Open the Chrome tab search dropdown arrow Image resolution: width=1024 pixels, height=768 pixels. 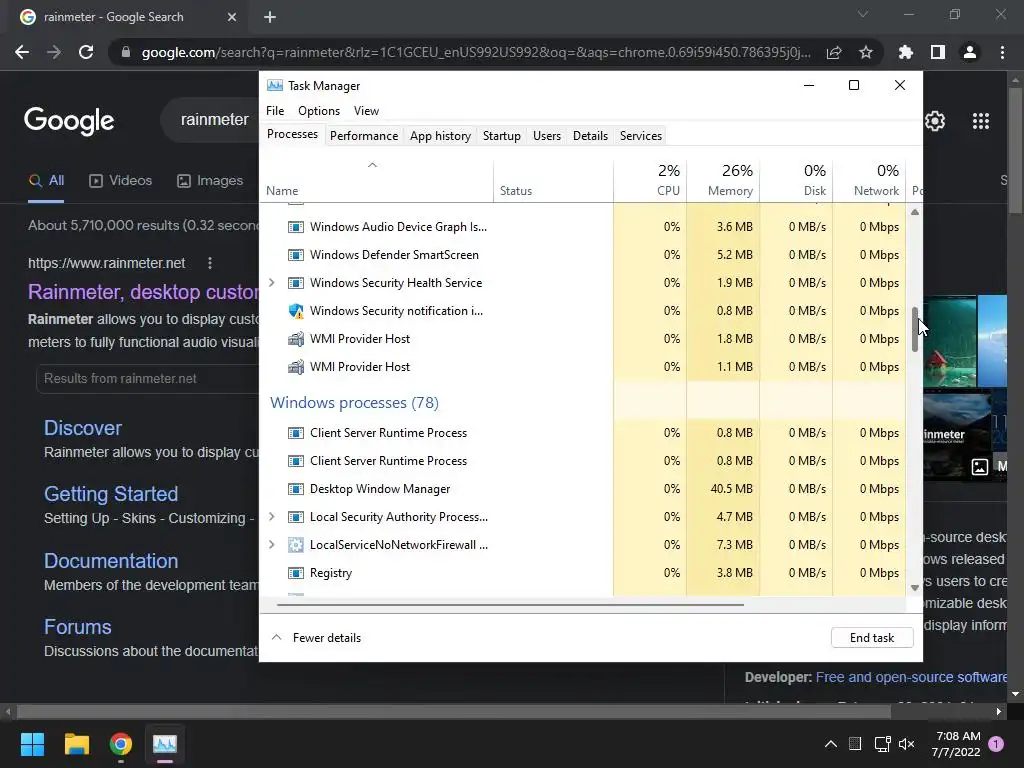[863, 14]
